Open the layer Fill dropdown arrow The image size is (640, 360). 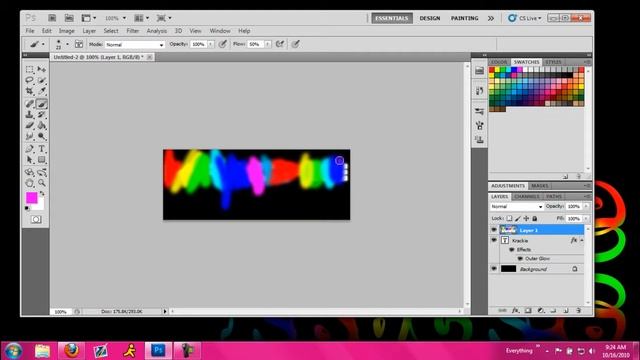(587, 219)
